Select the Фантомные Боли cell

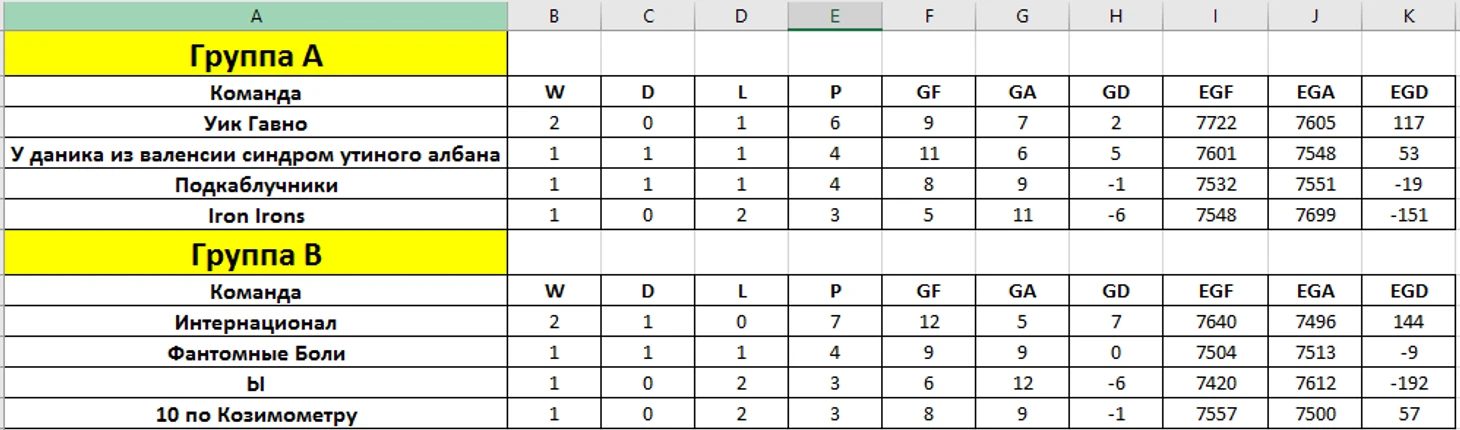(x=256, y=353)
